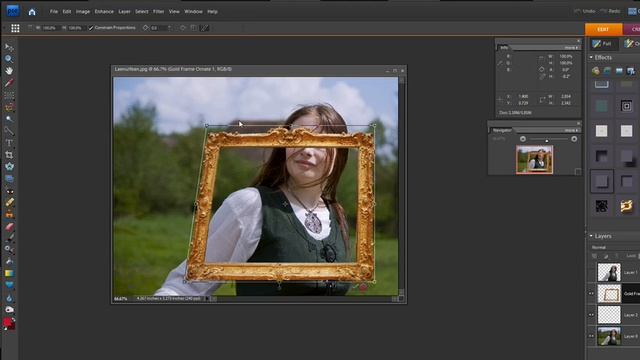
Task: Click the Navigator image thumbnail
Action: click(x=534, y=160)
